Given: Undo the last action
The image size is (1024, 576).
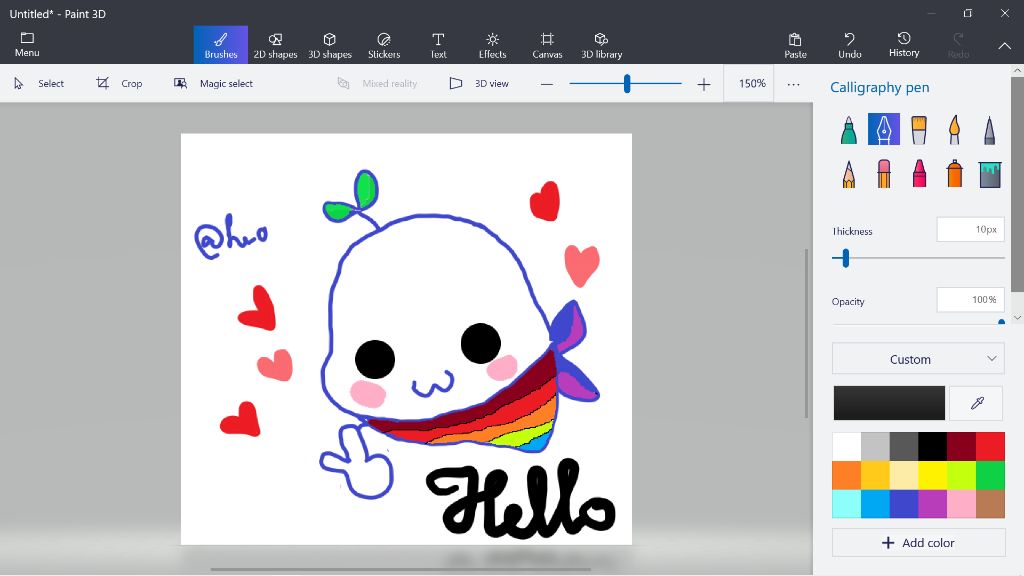Looking at the screenshot, I should pyautogui.click(x=850, y=45).
